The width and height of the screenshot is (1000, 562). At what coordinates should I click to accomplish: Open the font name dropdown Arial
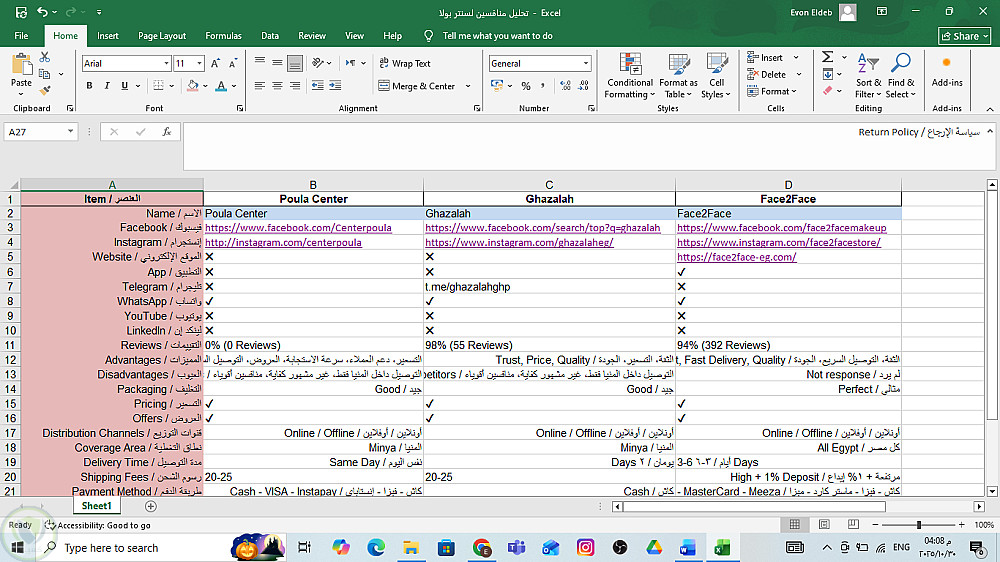click(x=166, y=63)
